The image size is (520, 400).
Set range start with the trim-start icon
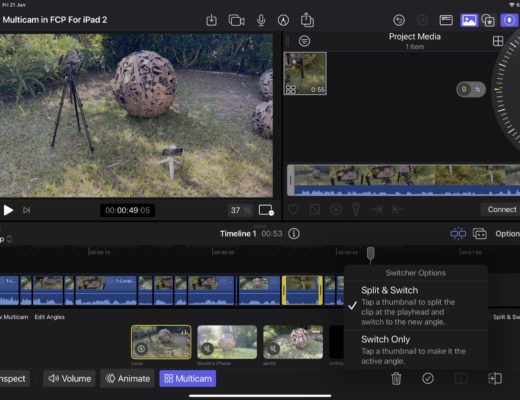tap(398, 210)
